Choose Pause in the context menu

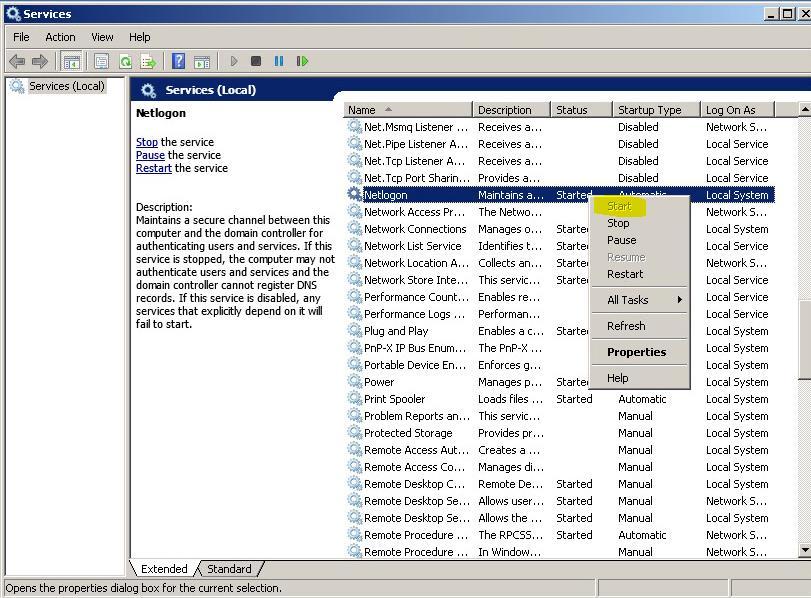point(639,240)
